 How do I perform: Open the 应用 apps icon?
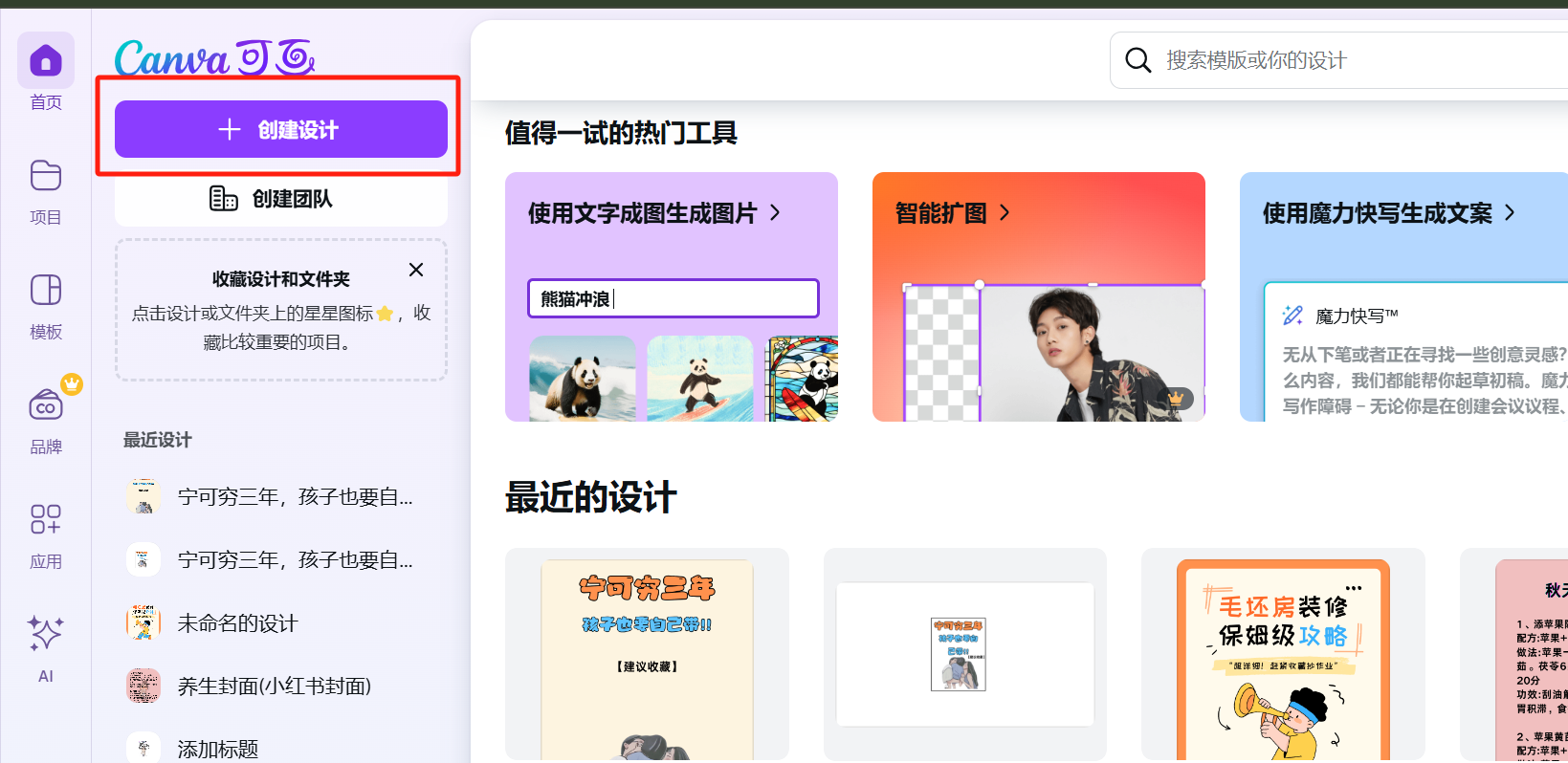click(x=46, y=519)
